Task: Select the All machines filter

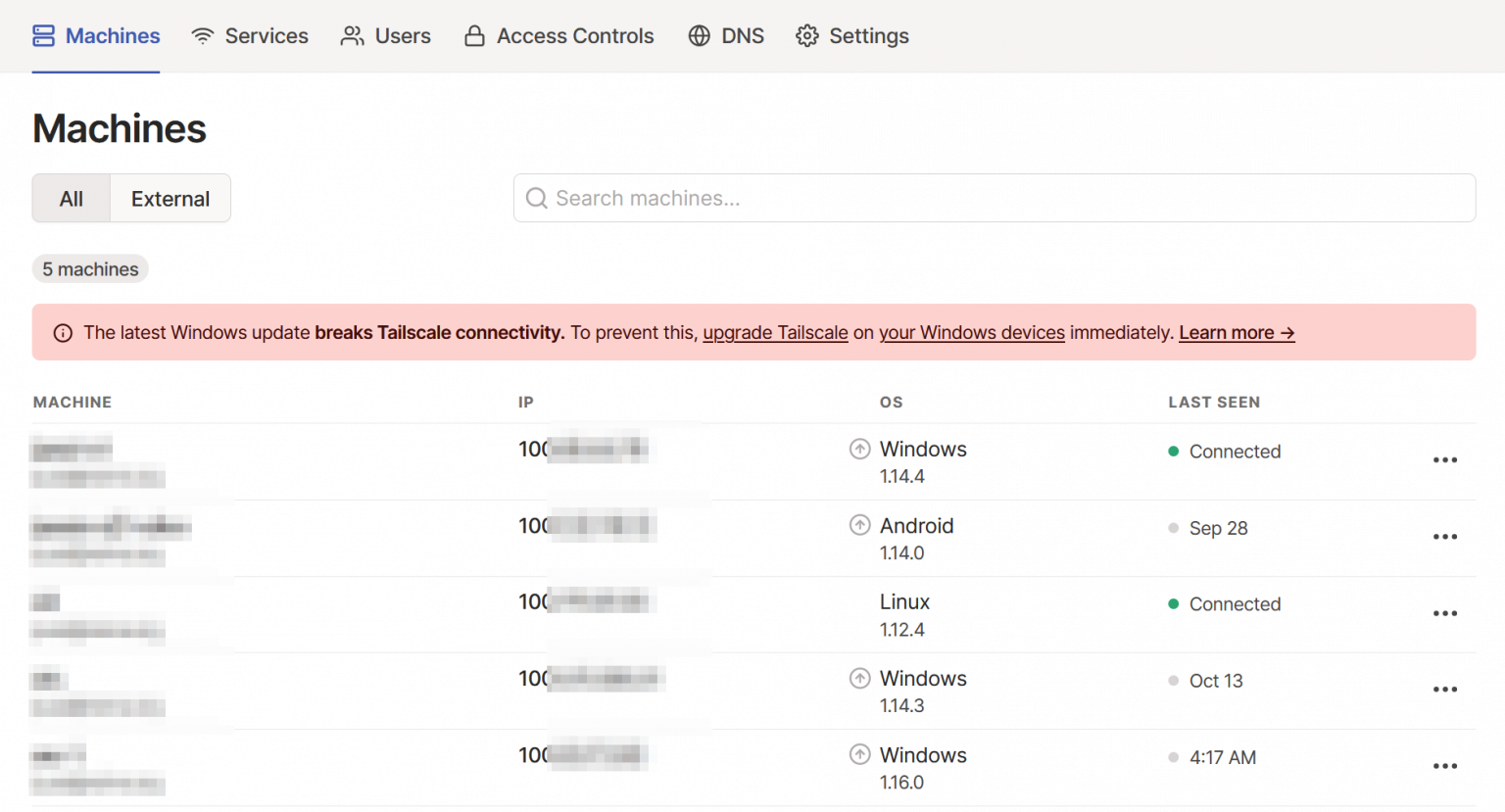Action: click(72, 199)
